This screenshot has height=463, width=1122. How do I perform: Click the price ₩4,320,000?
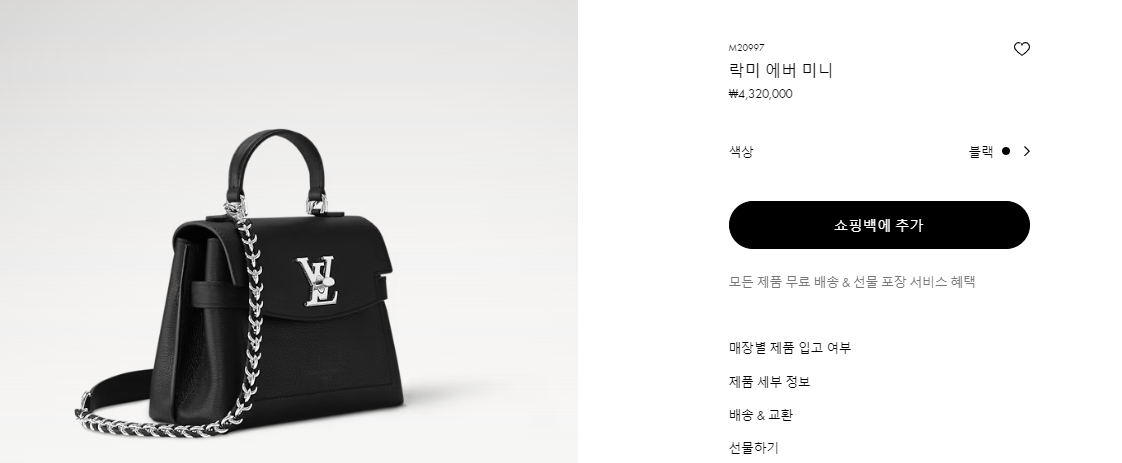761,94
